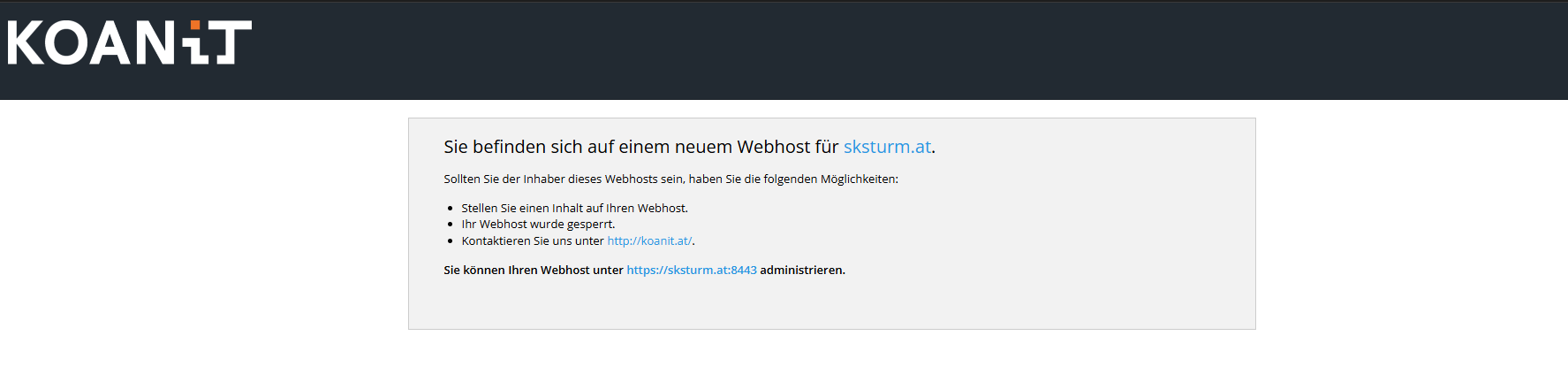1568x389 pixels.
Task: Click the paragraph starting 'Sollten Sie der Inhaber'
Action: [x=670, y=179]
